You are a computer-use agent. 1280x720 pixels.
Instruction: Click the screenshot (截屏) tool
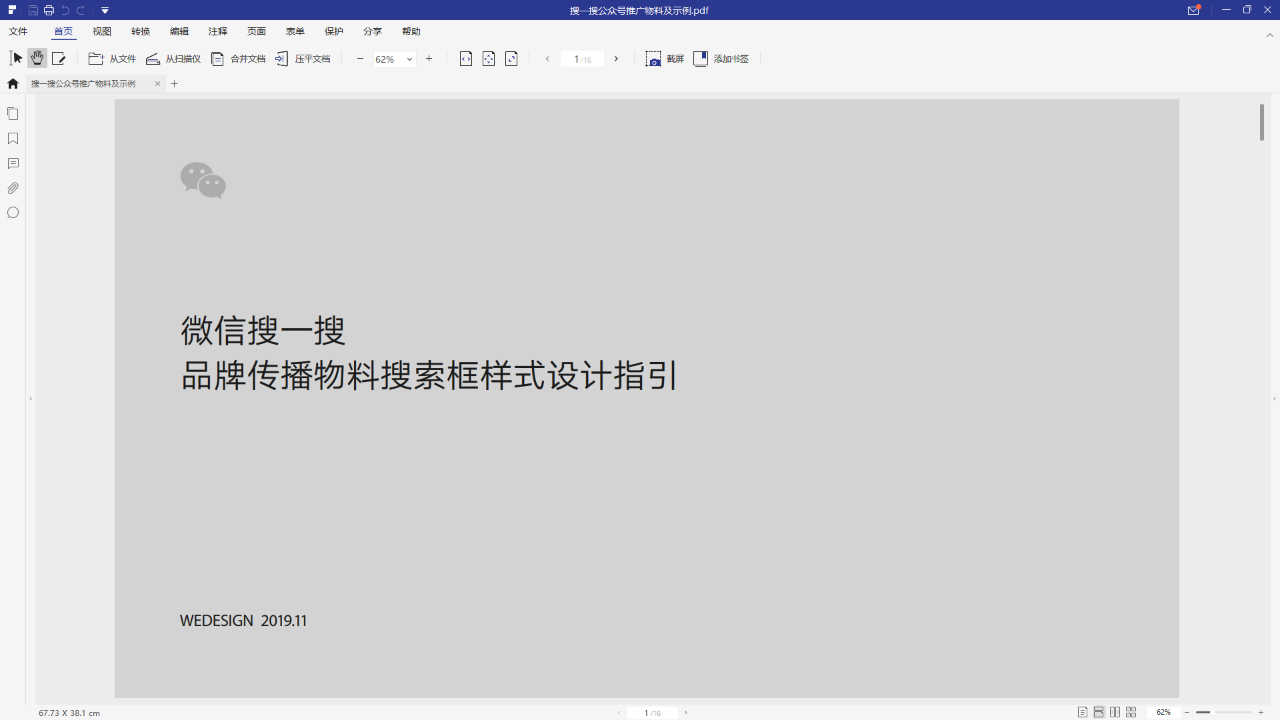click(x=665, y=59)
